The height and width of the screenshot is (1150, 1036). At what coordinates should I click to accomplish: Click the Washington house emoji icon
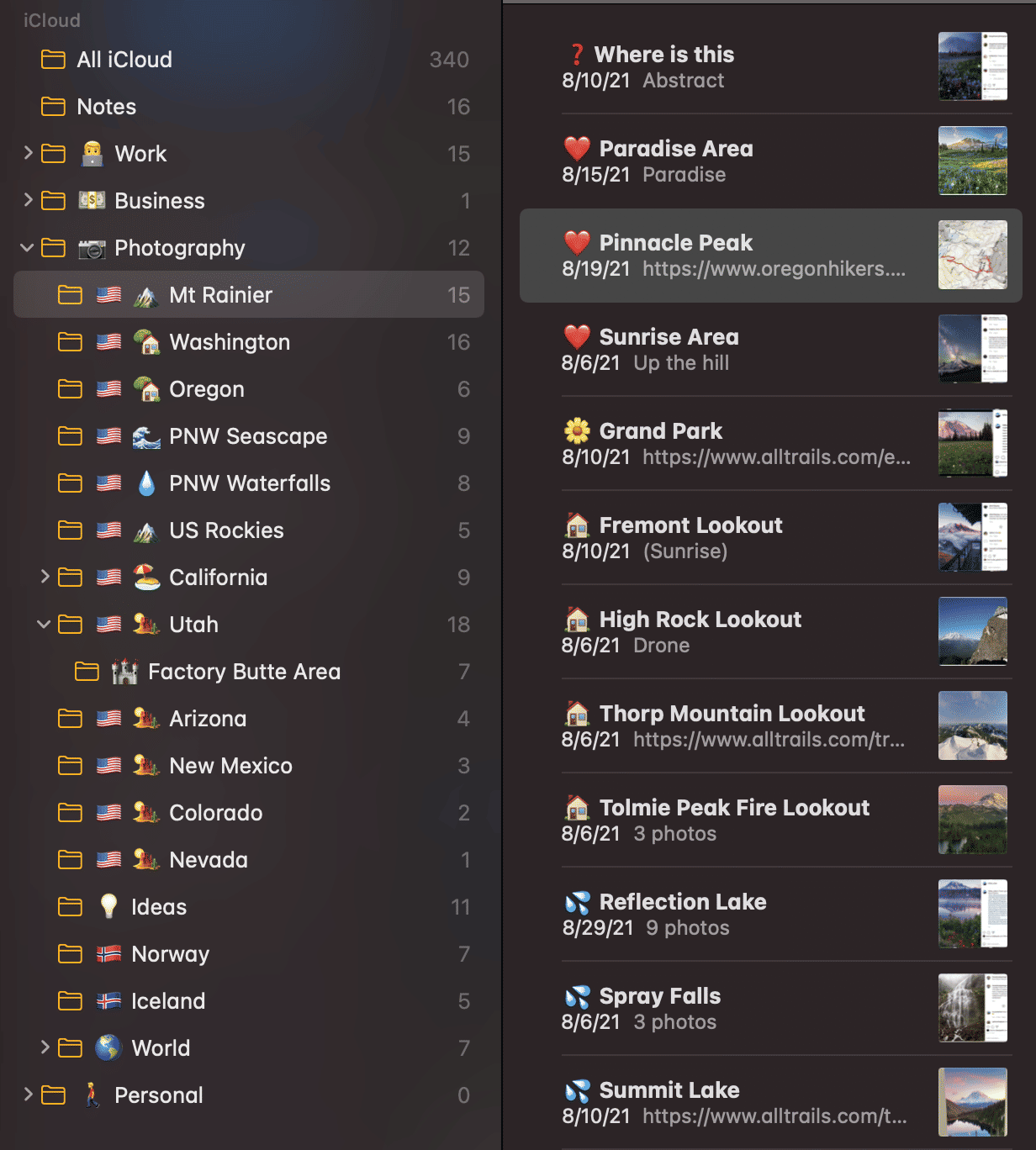tap(146, 342)
